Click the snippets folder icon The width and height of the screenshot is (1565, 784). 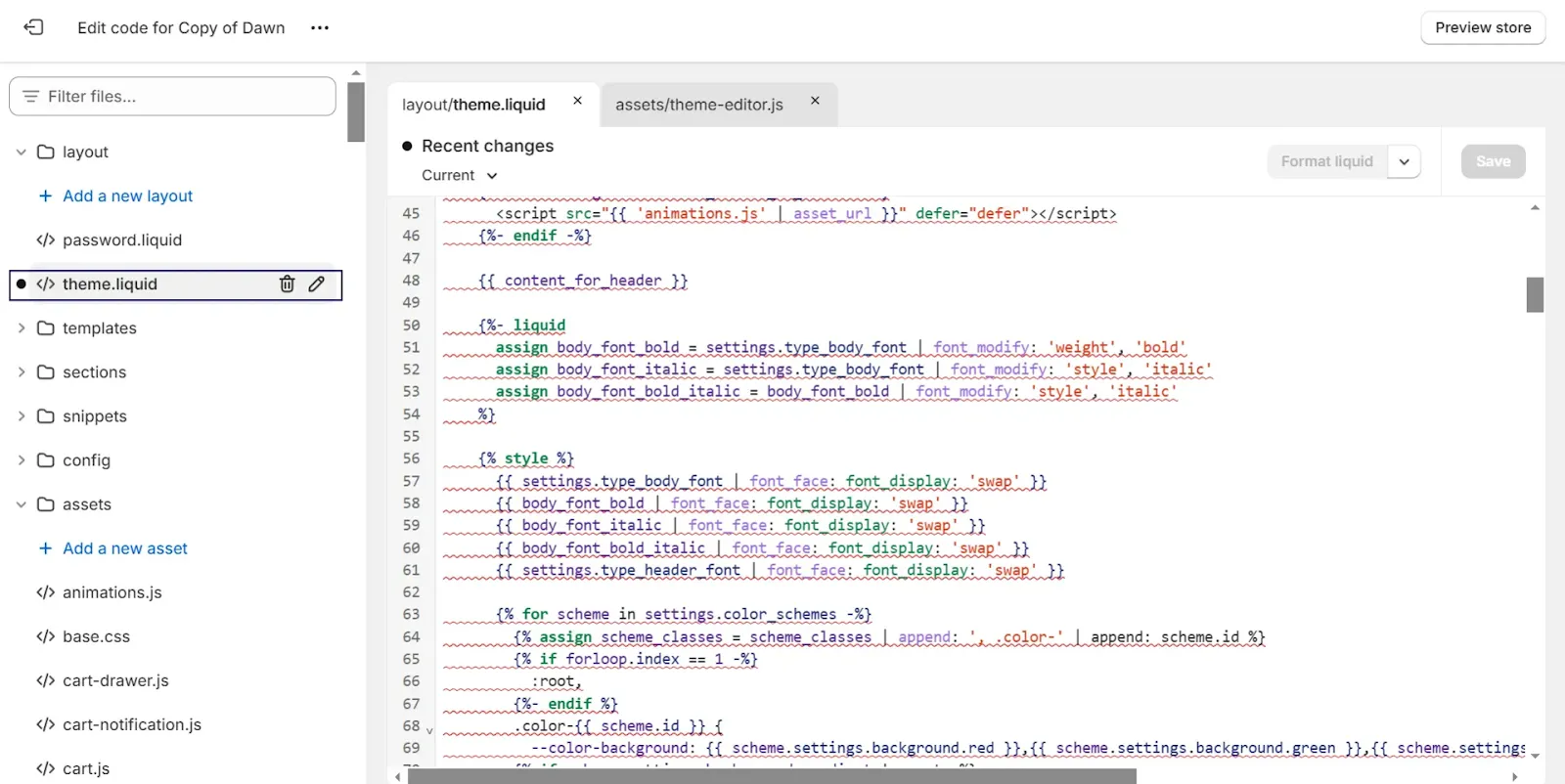(45, 416)
